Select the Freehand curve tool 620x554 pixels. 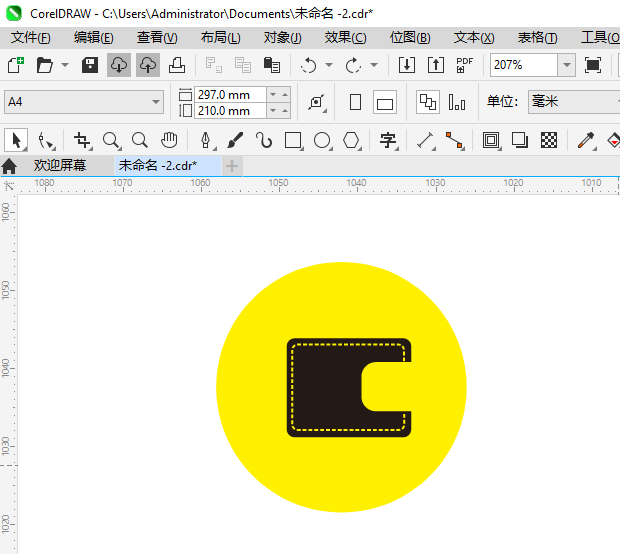click(x=264, y=140)
